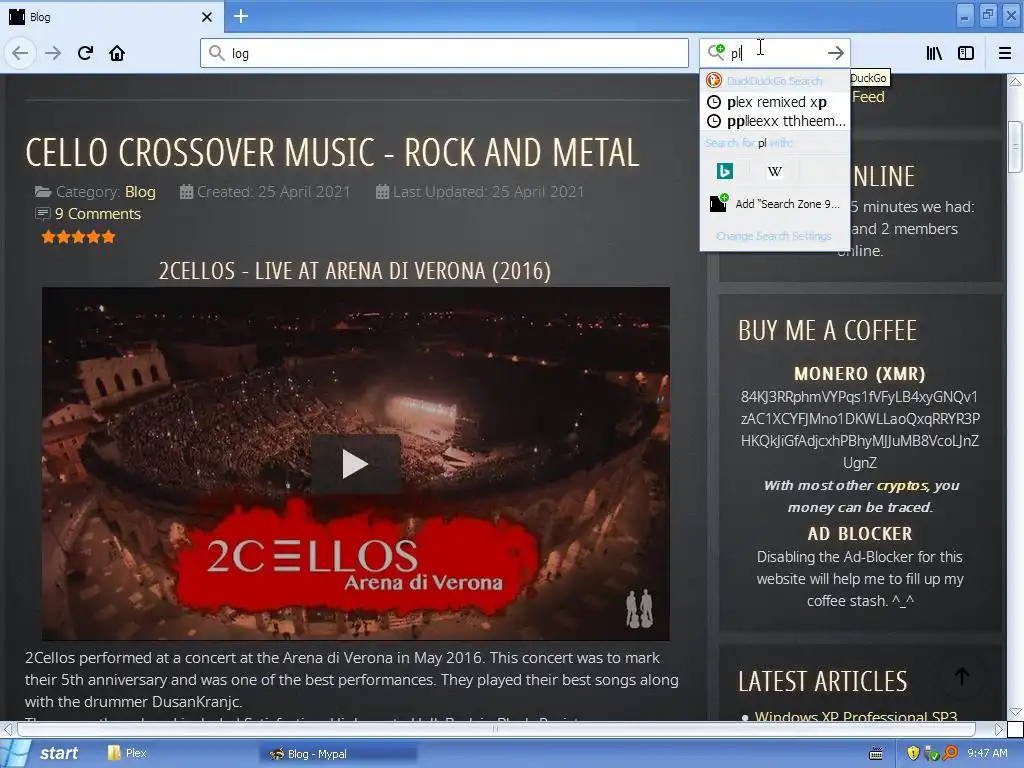Image resolution: width=1024 pixels, height=768 pixels.
Task: Add the Search Zone 9 search engine
Action: [775, 204]
